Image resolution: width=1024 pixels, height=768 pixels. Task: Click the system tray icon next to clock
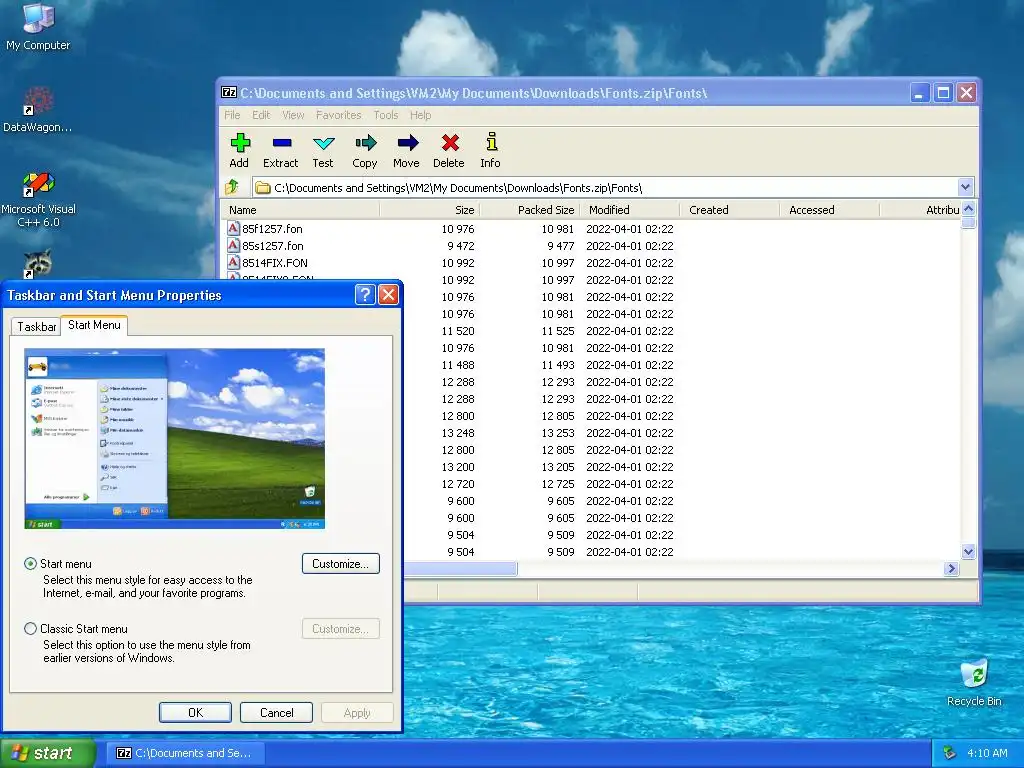950,753
